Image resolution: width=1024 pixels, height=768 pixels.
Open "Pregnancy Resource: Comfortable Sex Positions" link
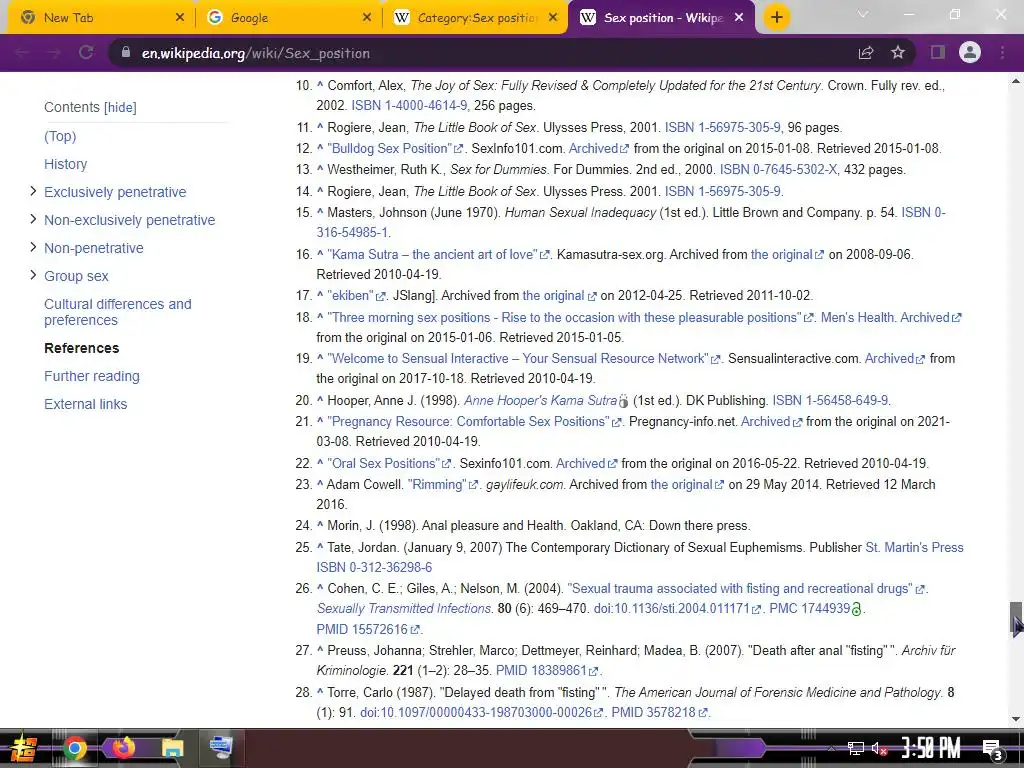[x=474, y=422]
